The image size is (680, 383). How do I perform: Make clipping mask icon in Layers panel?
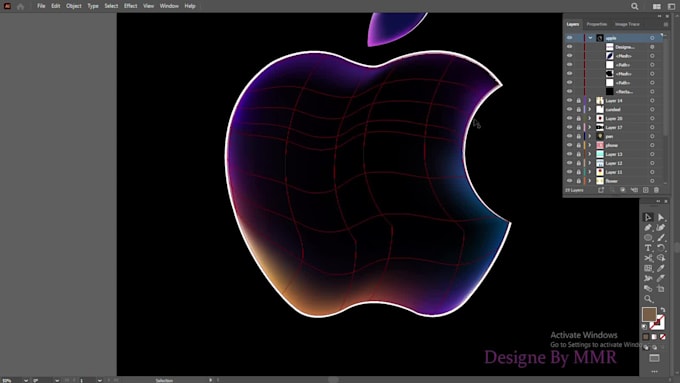coord(623,190)
